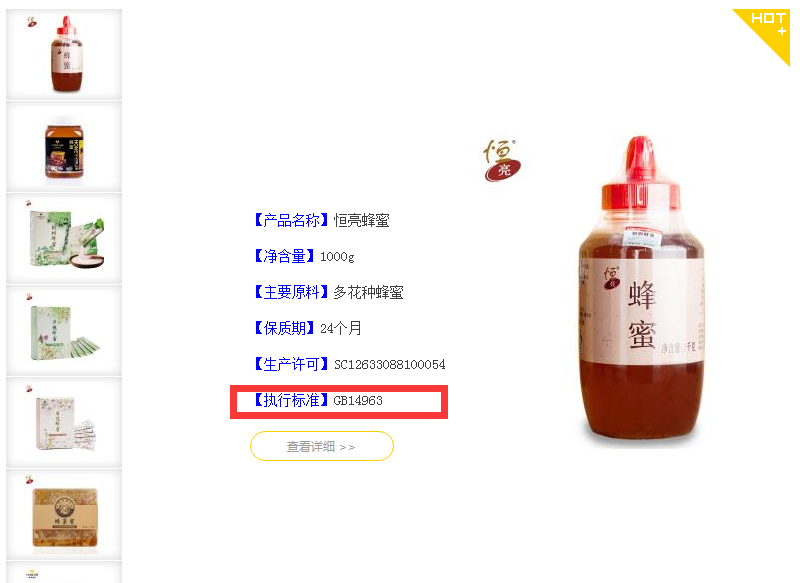
Task: Click the 产品名称 blue label
Action: point(291,220)
